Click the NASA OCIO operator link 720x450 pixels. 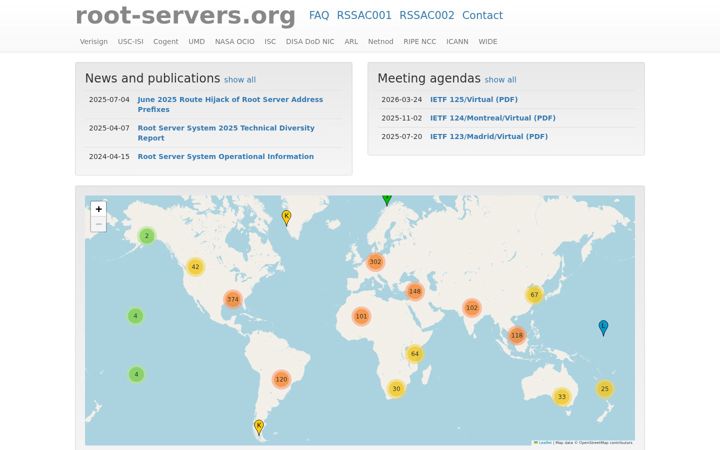pos(235,41)
